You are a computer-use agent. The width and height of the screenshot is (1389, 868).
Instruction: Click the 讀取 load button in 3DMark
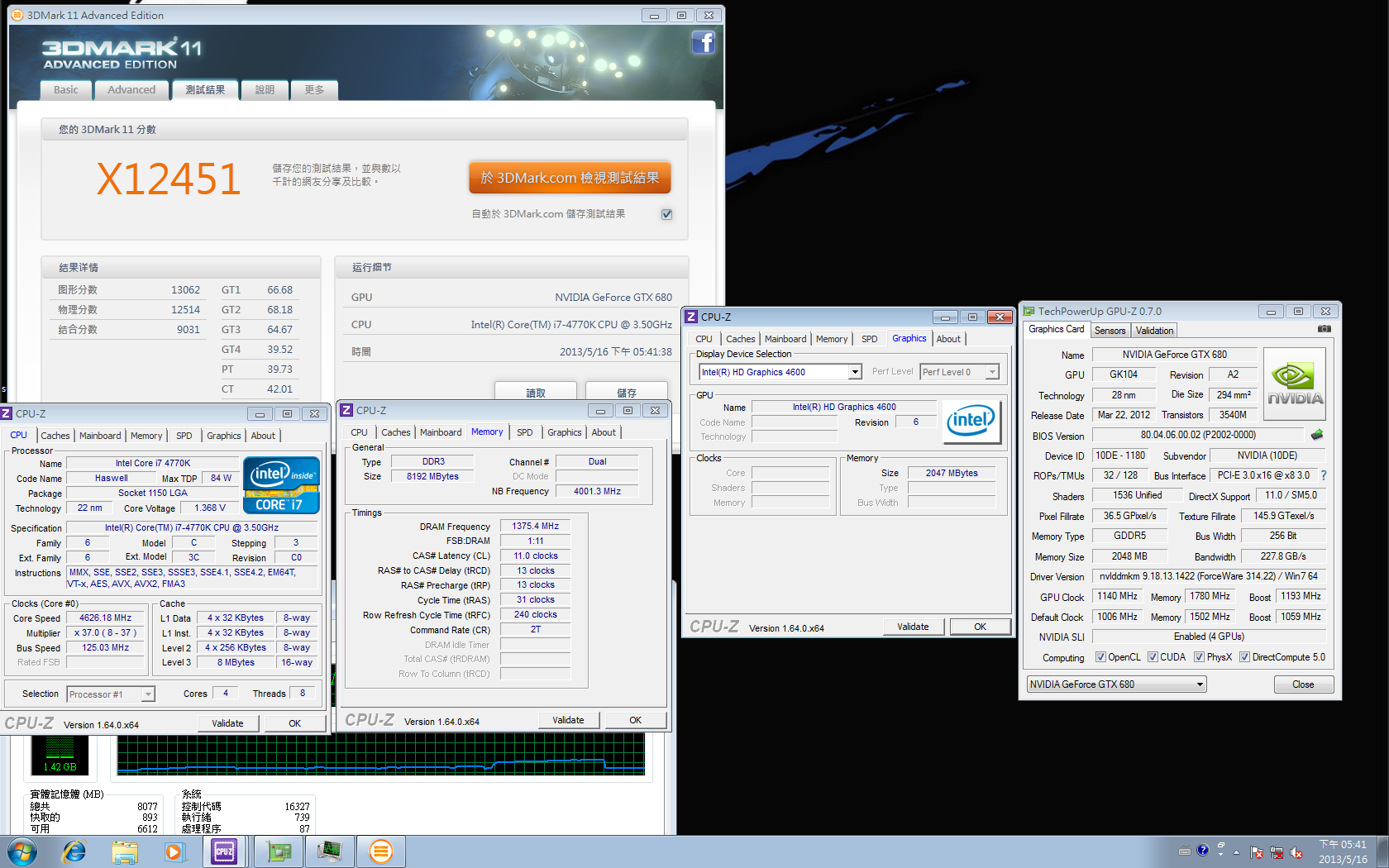(x=536, y=392)
